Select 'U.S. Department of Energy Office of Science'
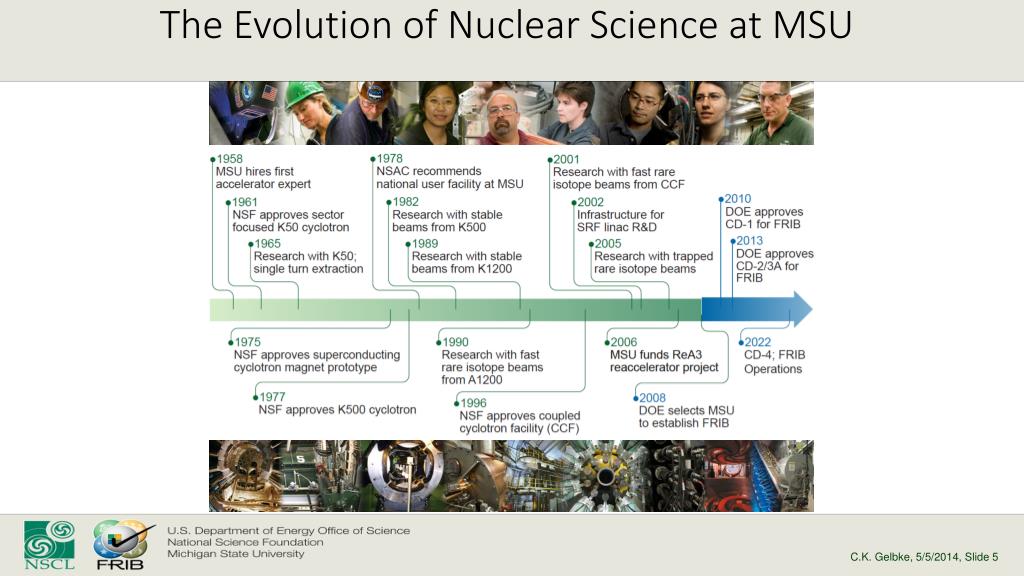 click(289, 531)
